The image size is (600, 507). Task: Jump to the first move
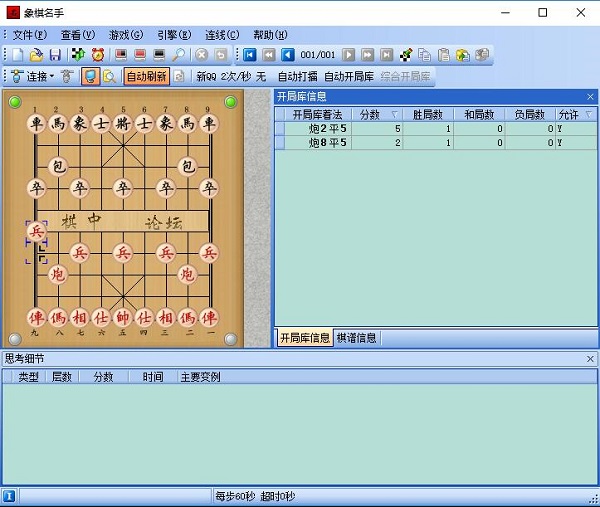pyautogui.click(x=249, y=55)
